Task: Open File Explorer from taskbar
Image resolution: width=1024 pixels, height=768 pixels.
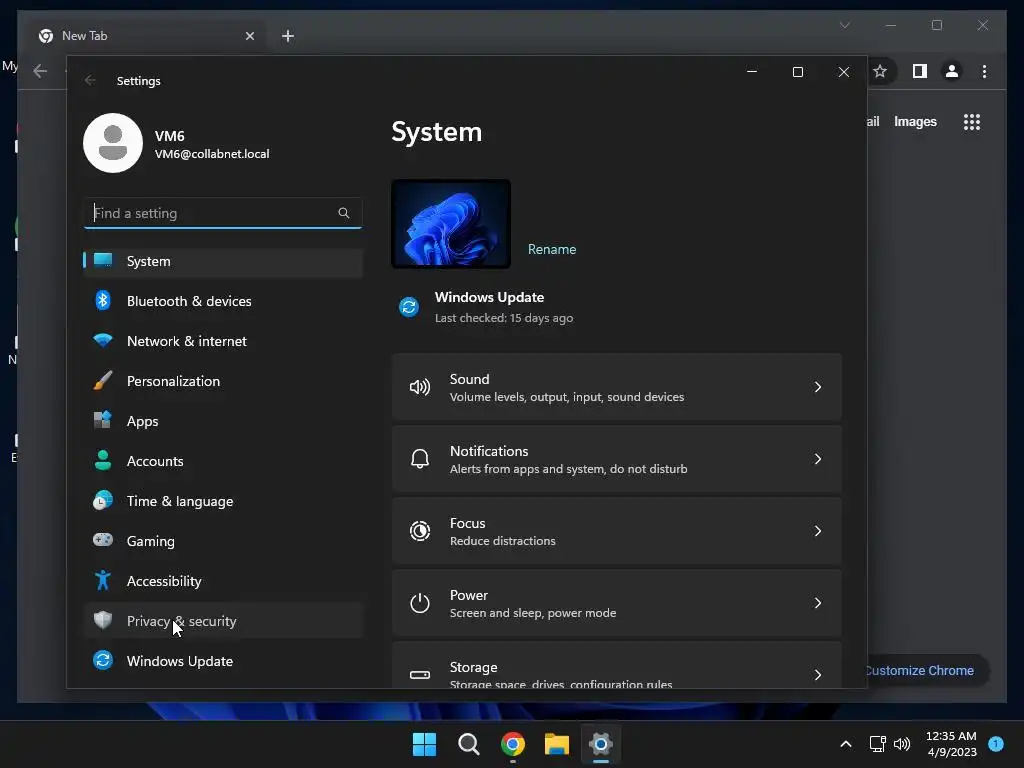Action: [557, 744]
